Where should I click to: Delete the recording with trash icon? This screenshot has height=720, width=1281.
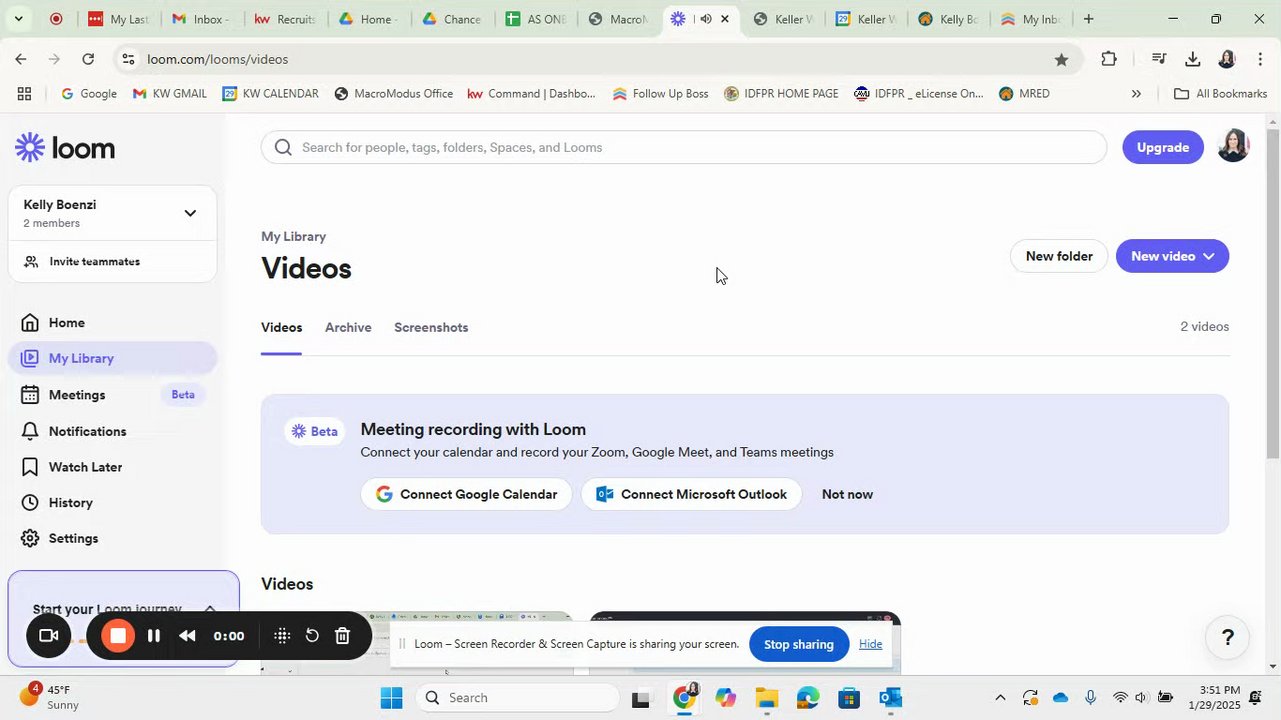342,636
